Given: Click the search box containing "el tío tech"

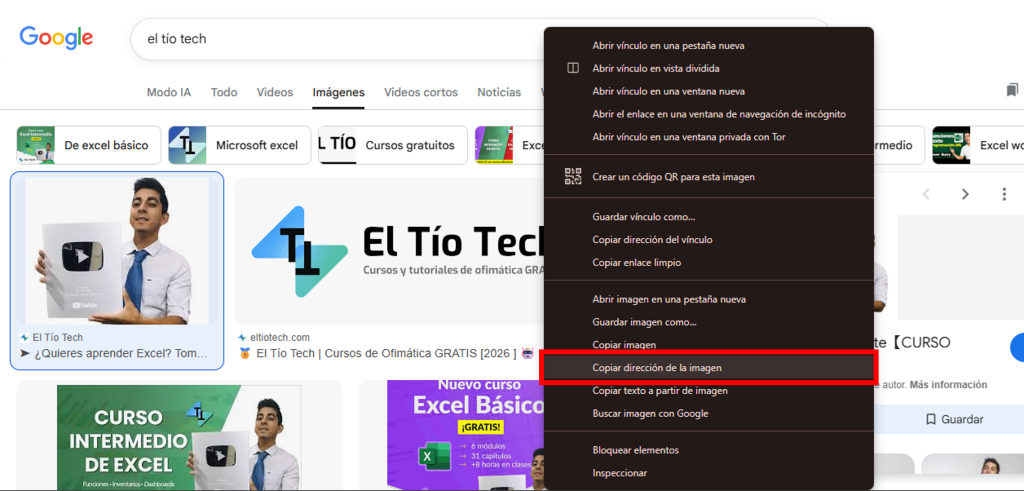Looking at the screenshot, I should (340, 39).
